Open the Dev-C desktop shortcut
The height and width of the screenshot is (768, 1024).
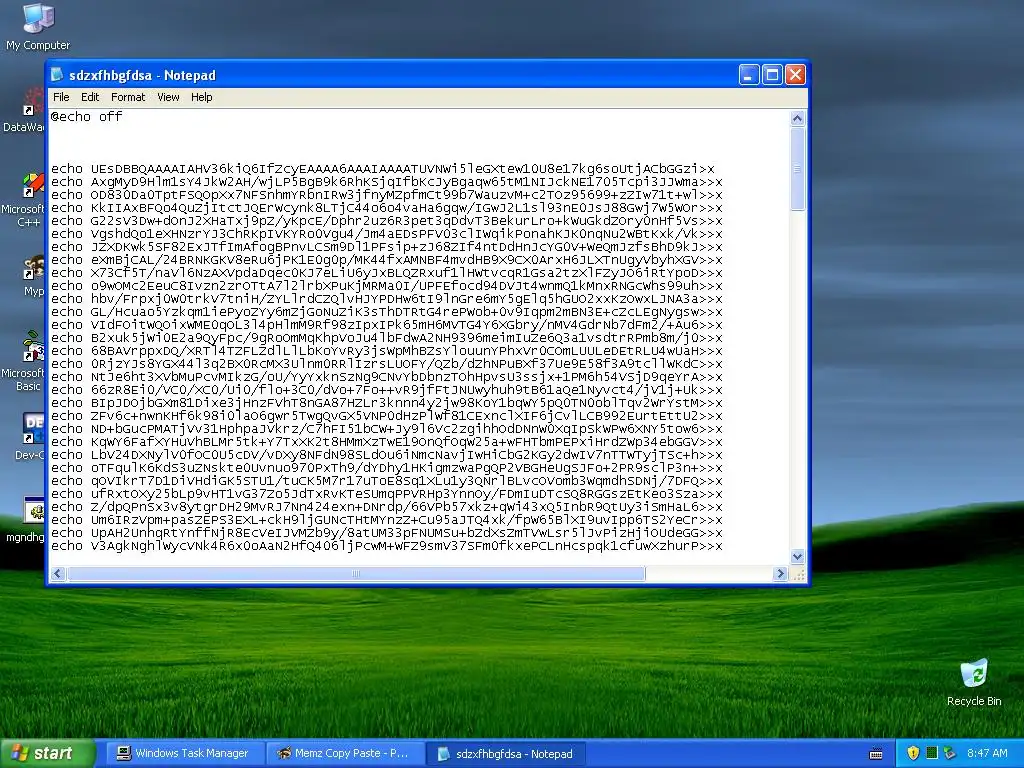click(x=30, y=436)
